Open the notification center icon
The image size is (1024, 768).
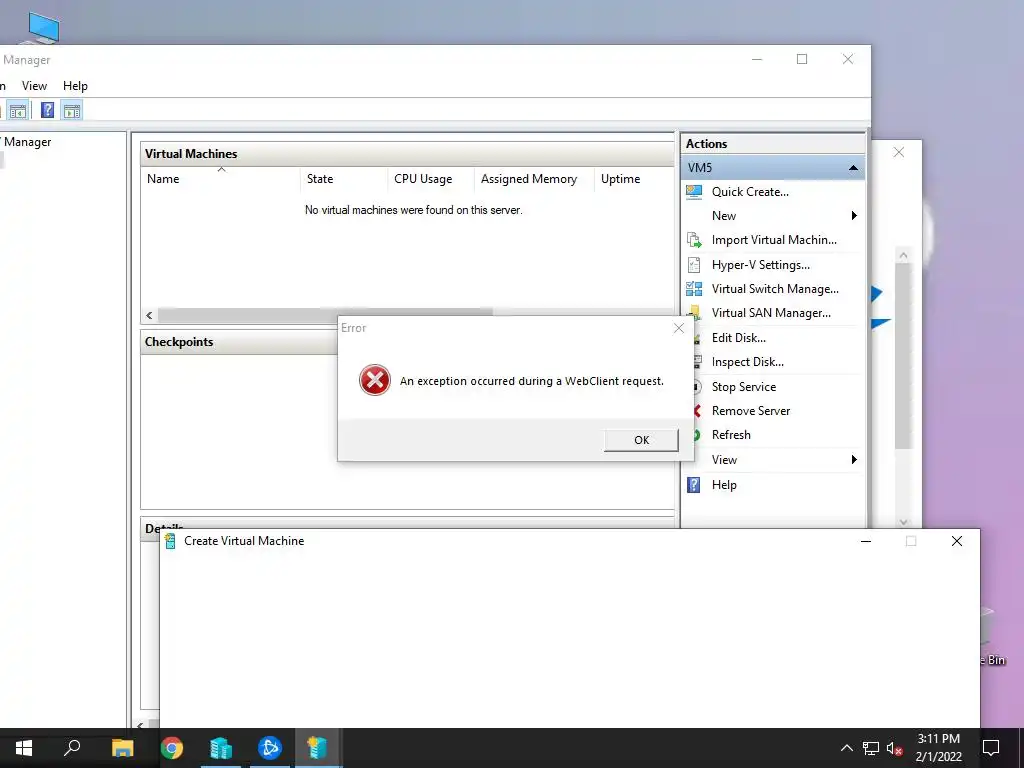[991, 748]
